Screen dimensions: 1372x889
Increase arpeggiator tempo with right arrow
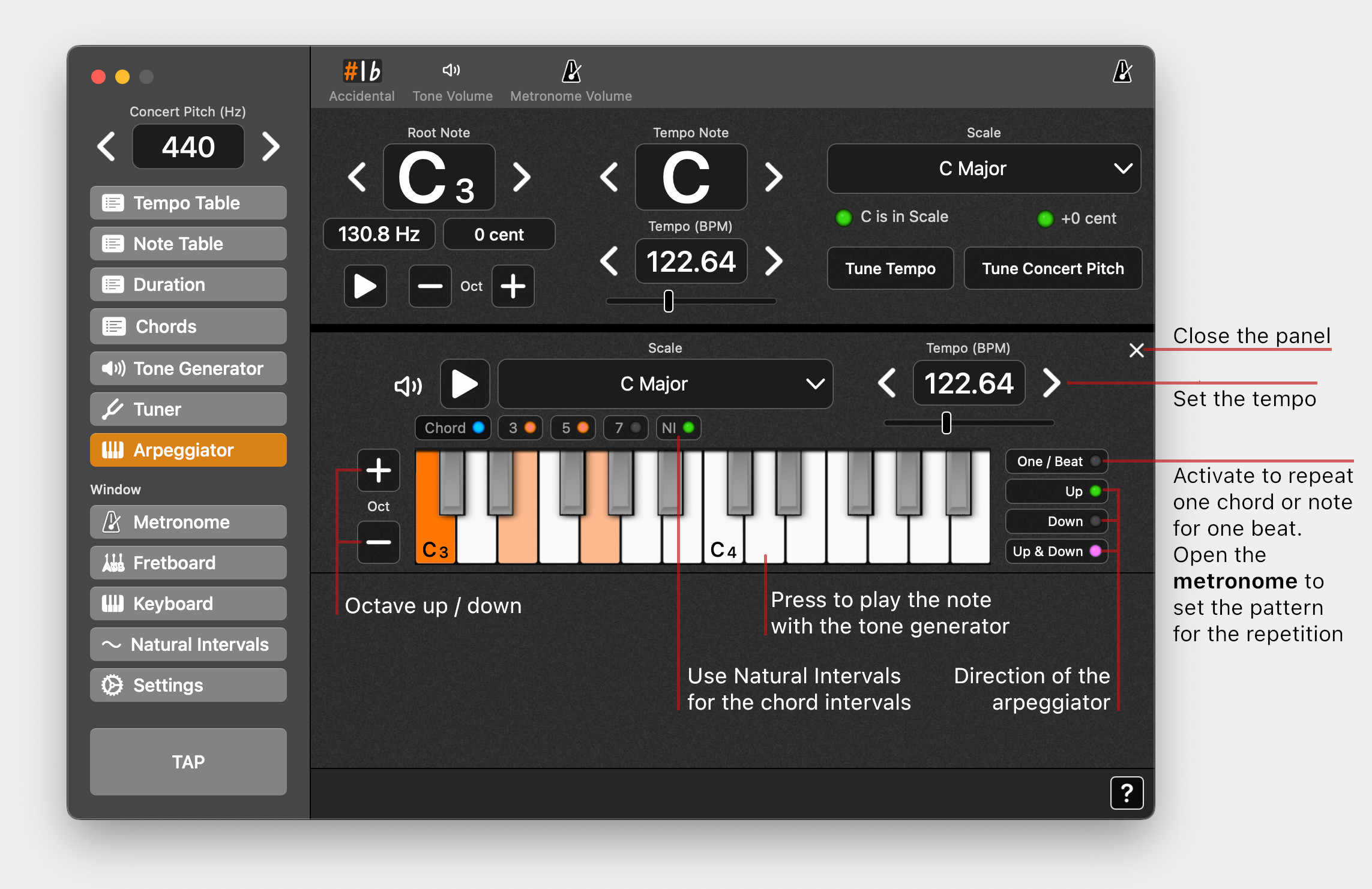[1052, 383]
